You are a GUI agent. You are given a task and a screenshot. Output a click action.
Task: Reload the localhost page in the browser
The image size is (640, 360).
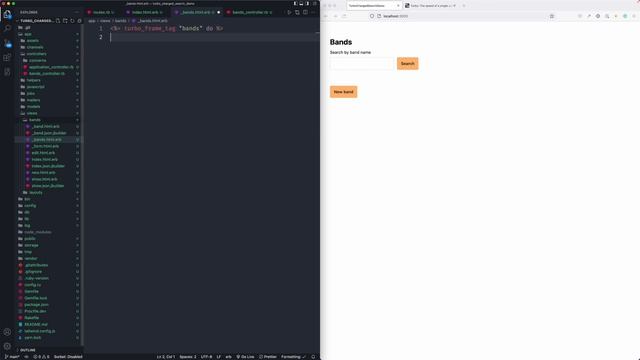click(344, 16)
